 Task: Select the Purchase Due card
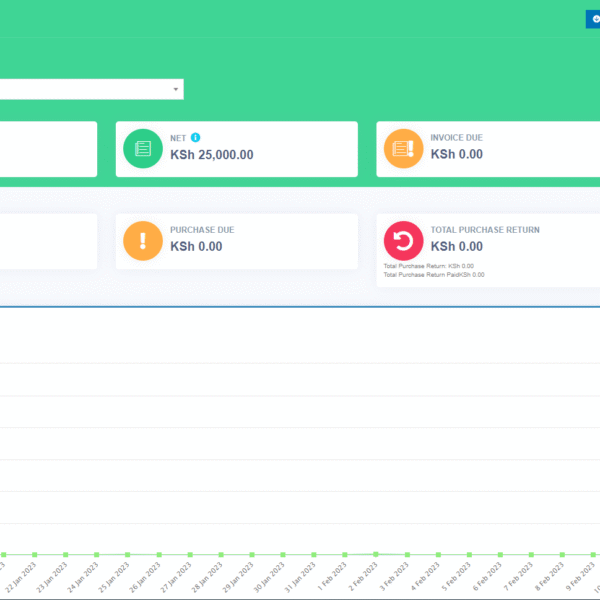click(x=236, y=241)
